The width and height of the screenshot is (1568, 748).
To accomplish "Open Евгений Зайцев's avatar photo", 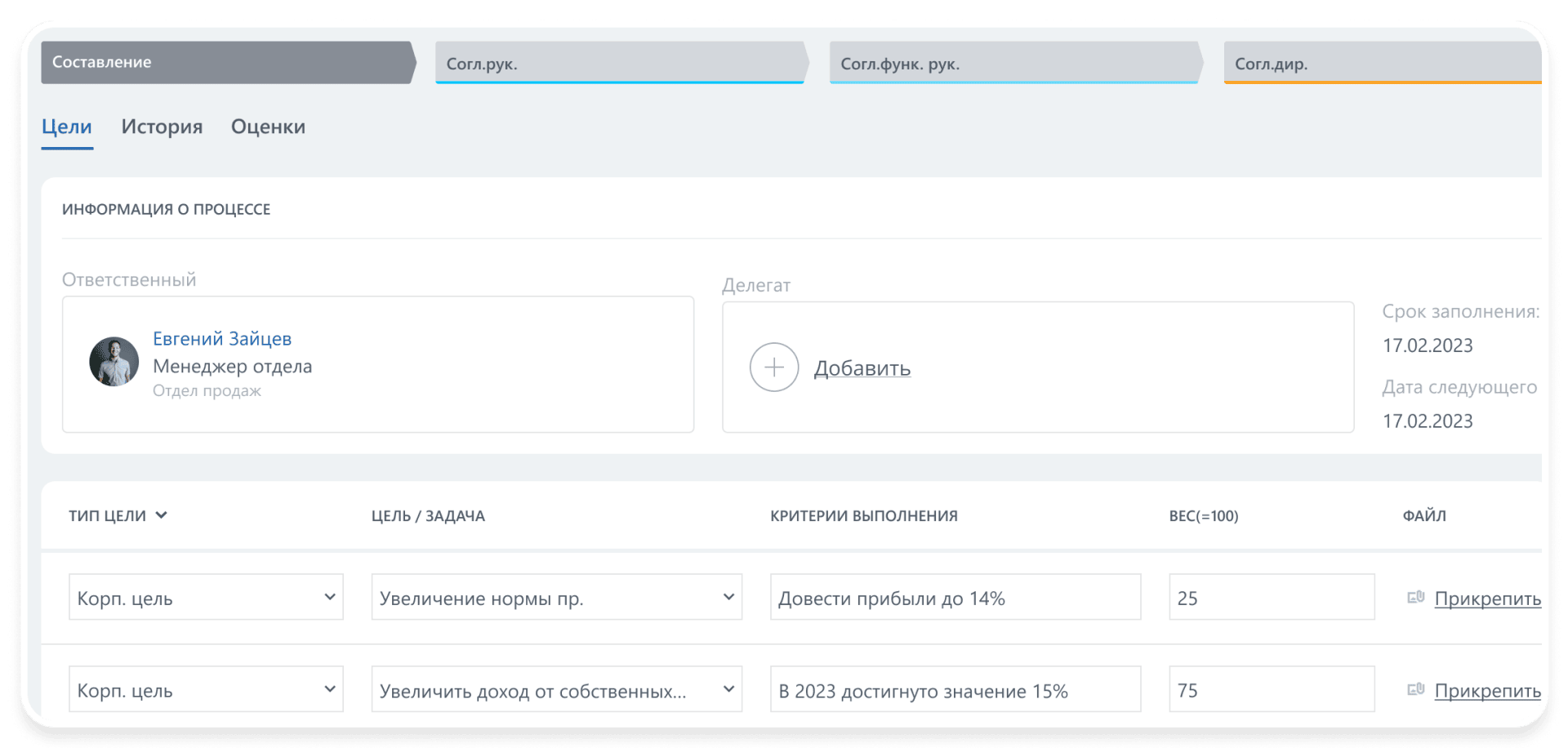I will click(x=114, y=362).
